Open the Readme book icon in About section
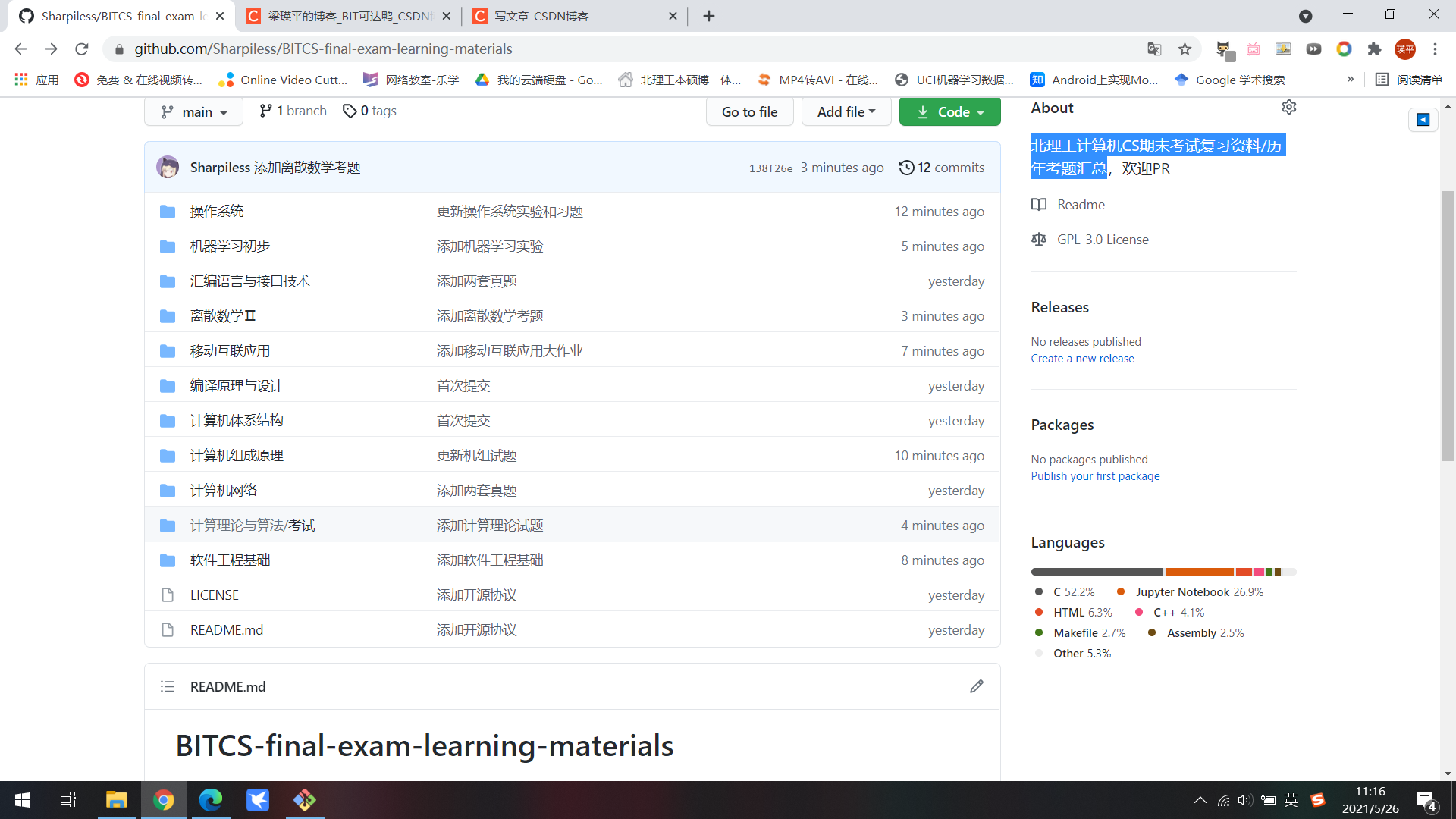 1039,204
